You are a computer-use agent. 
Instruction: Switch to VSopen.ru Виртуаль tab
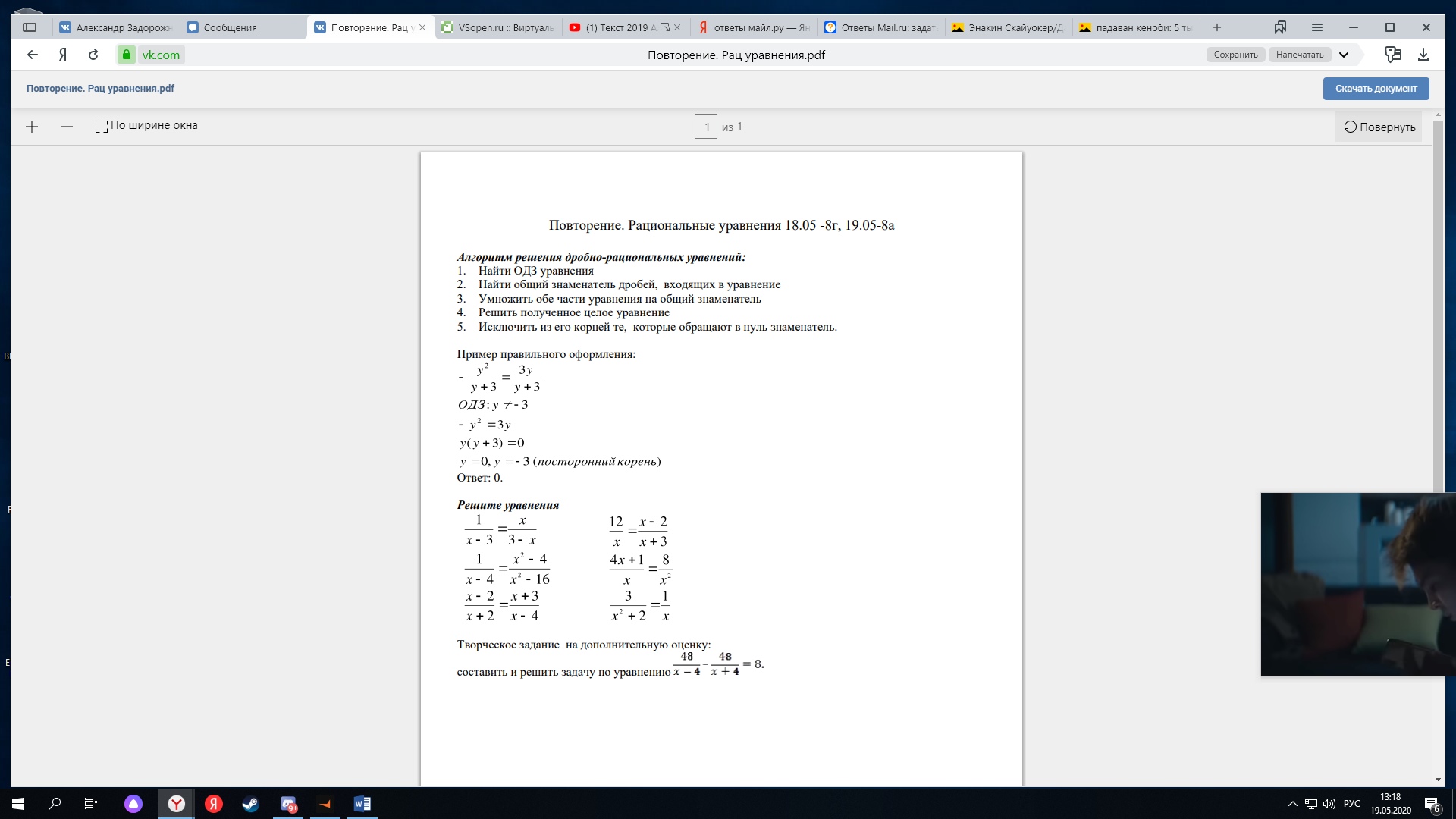498,27
